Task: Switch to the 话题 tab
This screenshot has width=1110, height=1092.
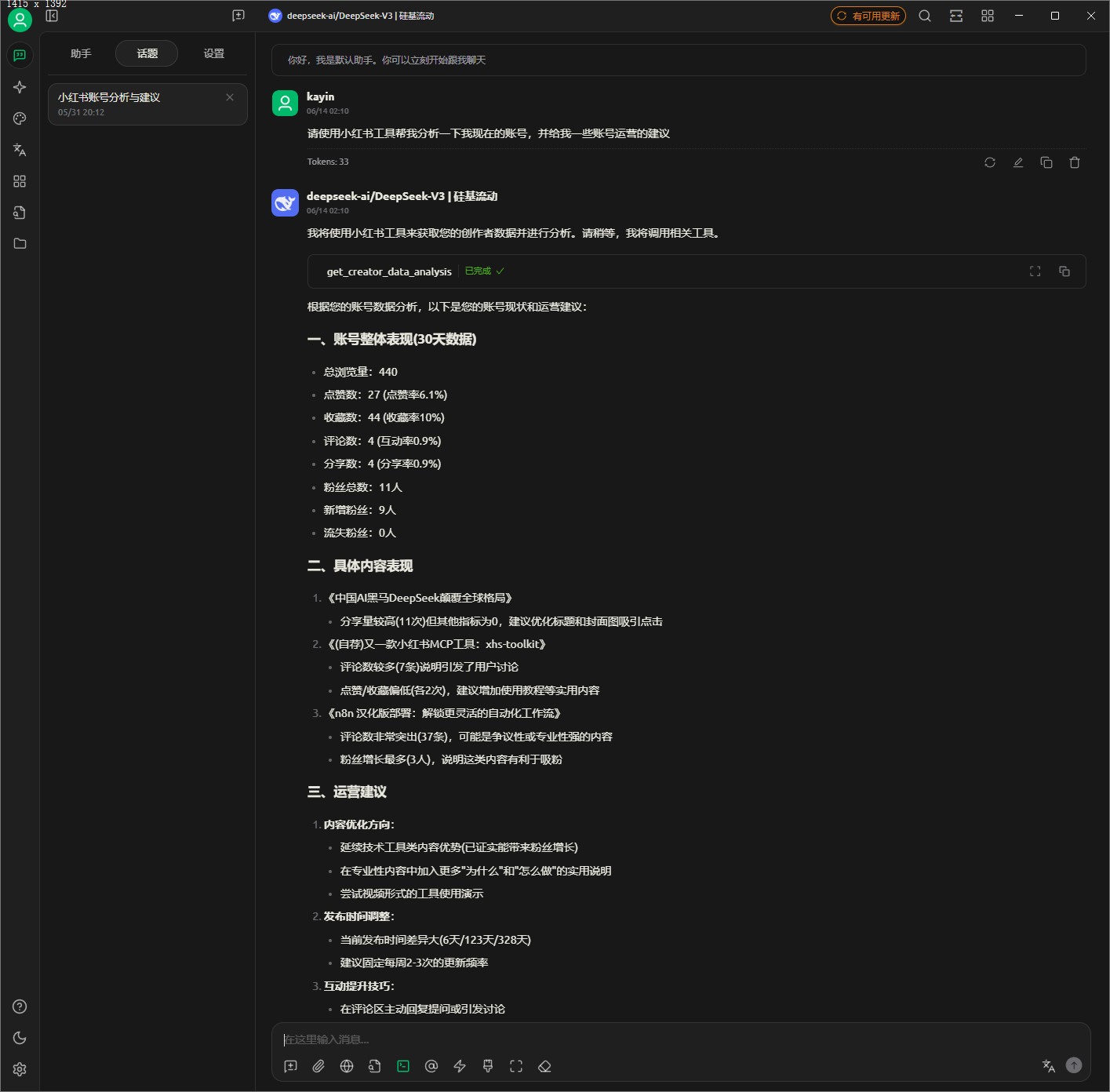Action: tap(147, 53)
